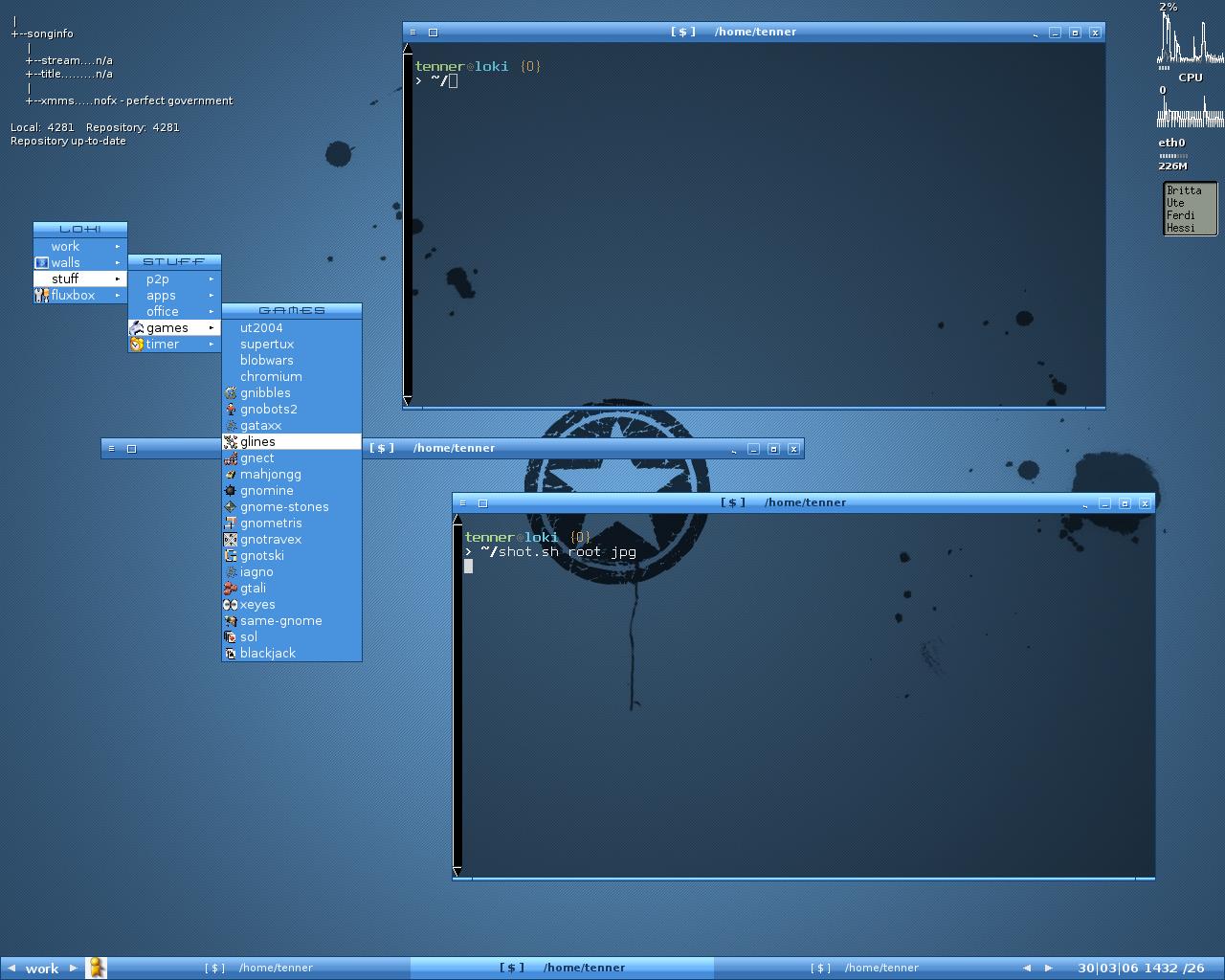The height and width of the screenshot is (980, 1225).
Task: Click the workspace name 'work' in the toolbar
Action: [x=42, y=969]
